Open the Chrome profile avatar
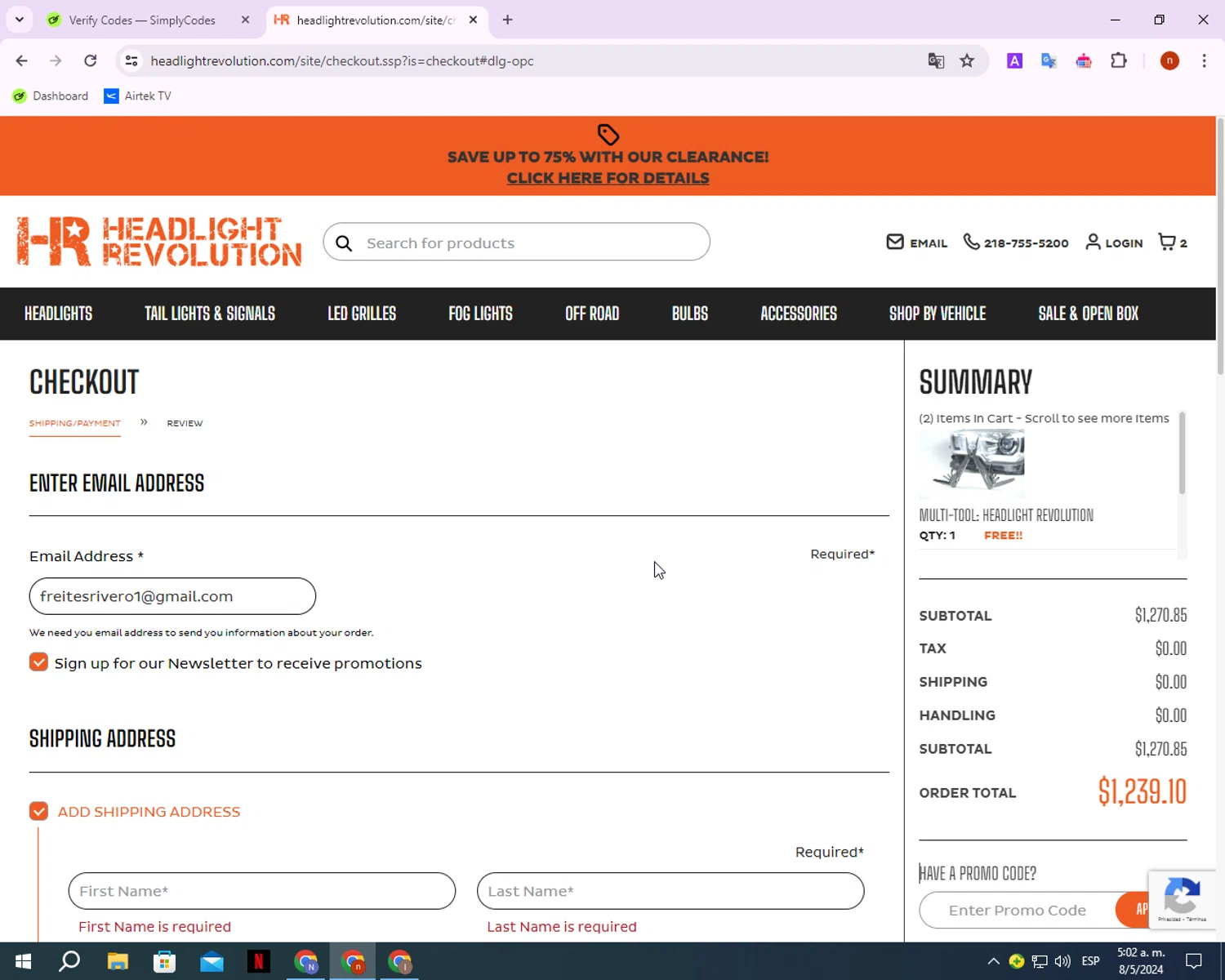The height and width of the screenshot is (980, 1225). point(1169,60)
